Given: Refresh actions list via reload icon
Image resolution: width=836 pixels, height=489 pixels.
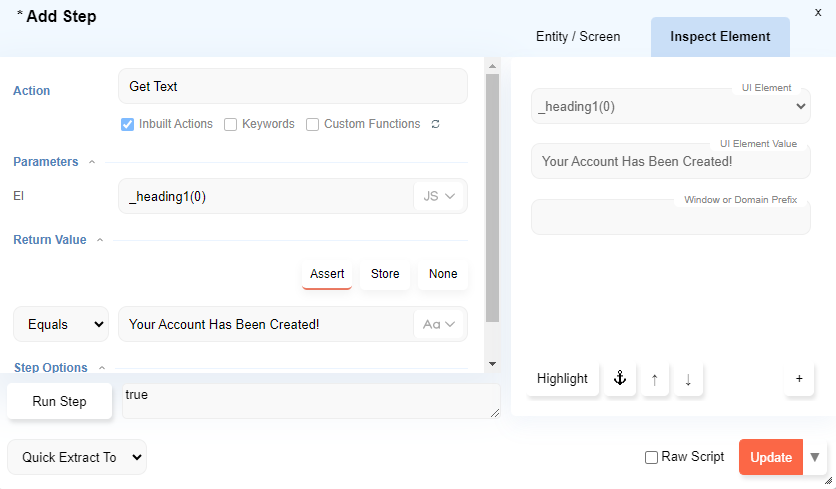Looking at the screenshot, I should pos(435,125).
